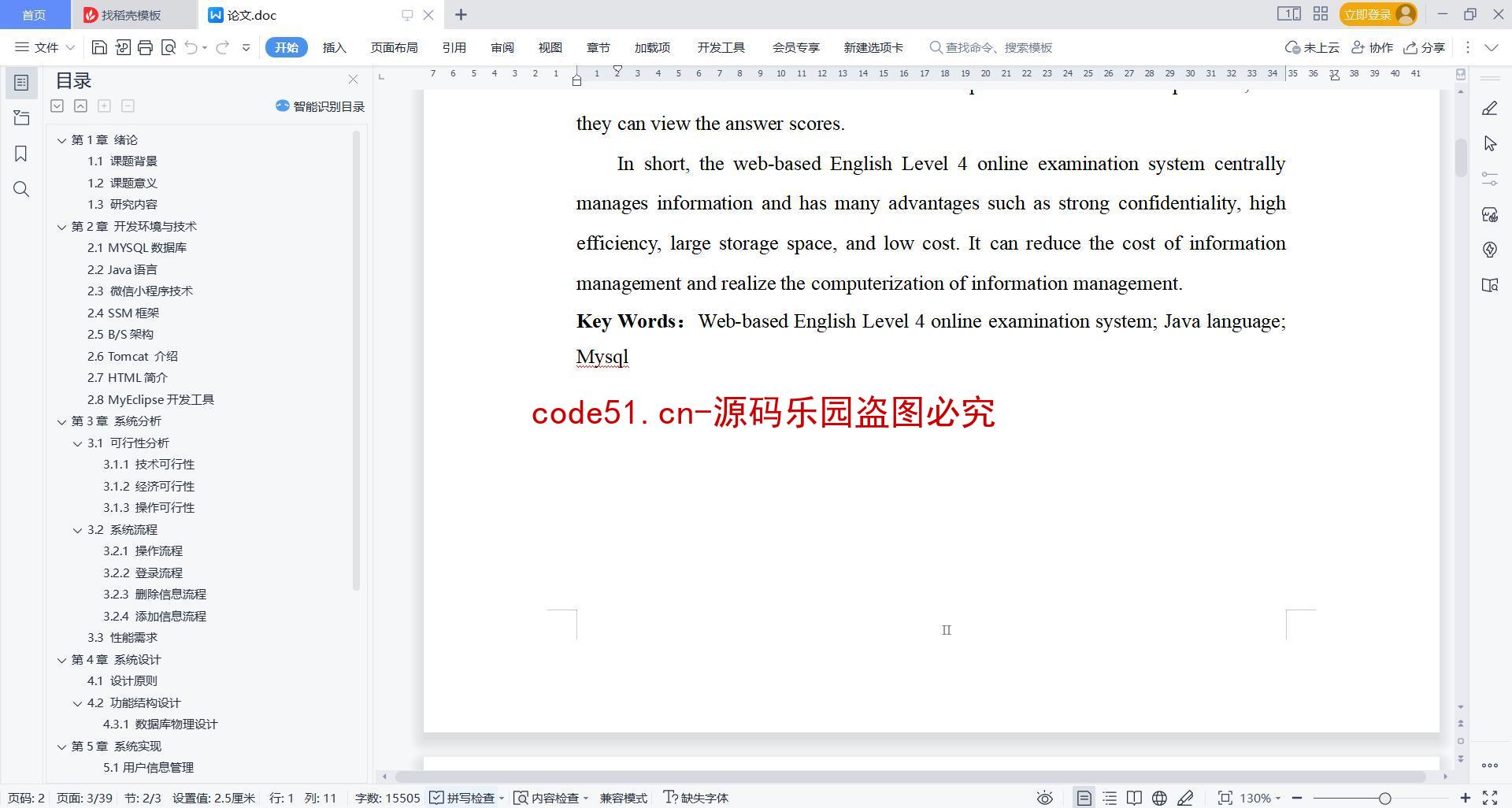Screen dimensions: 1512x808
Task: Click the Undo arrow icon
Action: [191, 47]
